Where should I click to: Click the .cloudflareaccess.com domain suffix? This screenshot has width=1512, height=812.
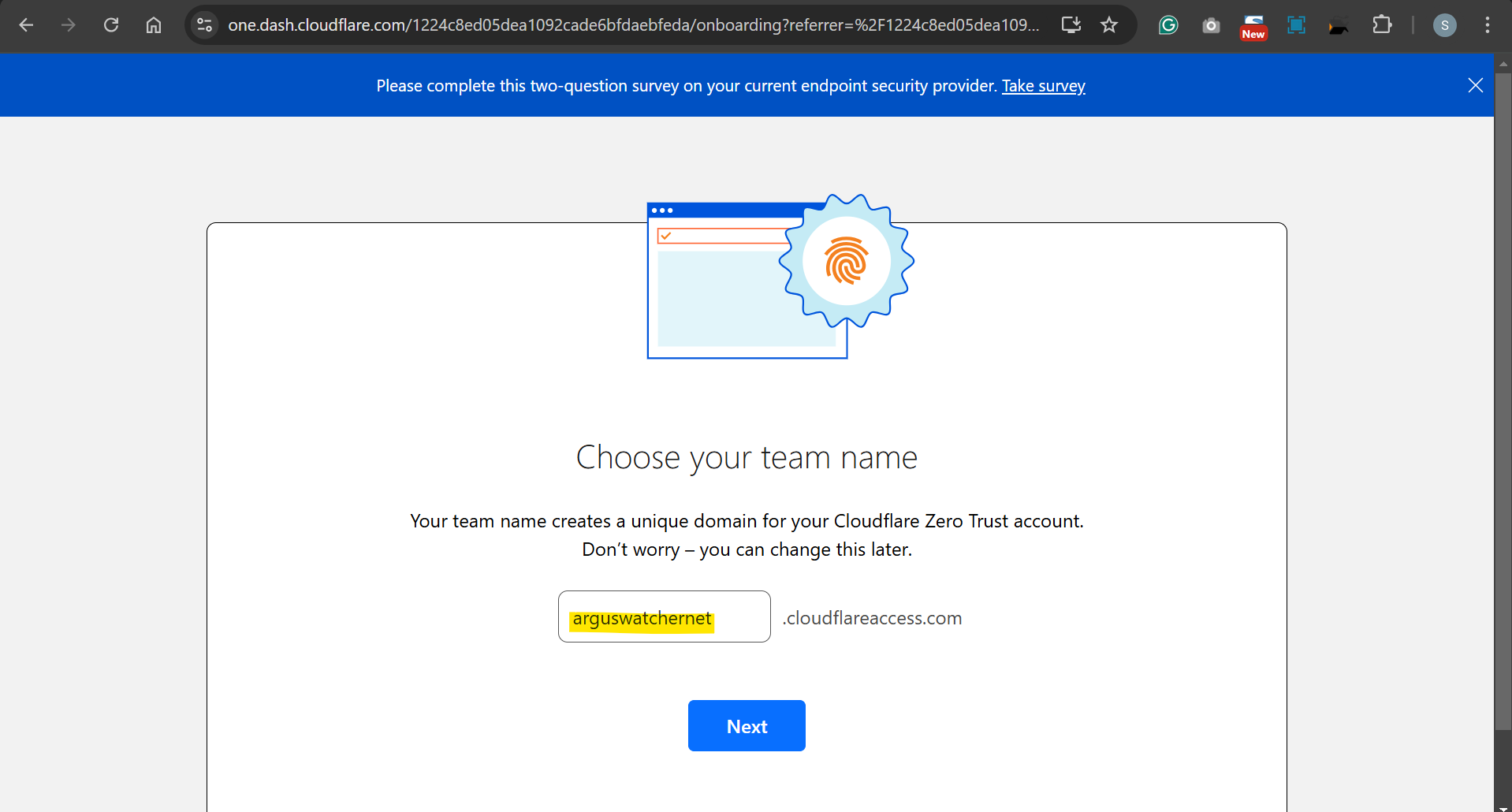coord(872,618)
